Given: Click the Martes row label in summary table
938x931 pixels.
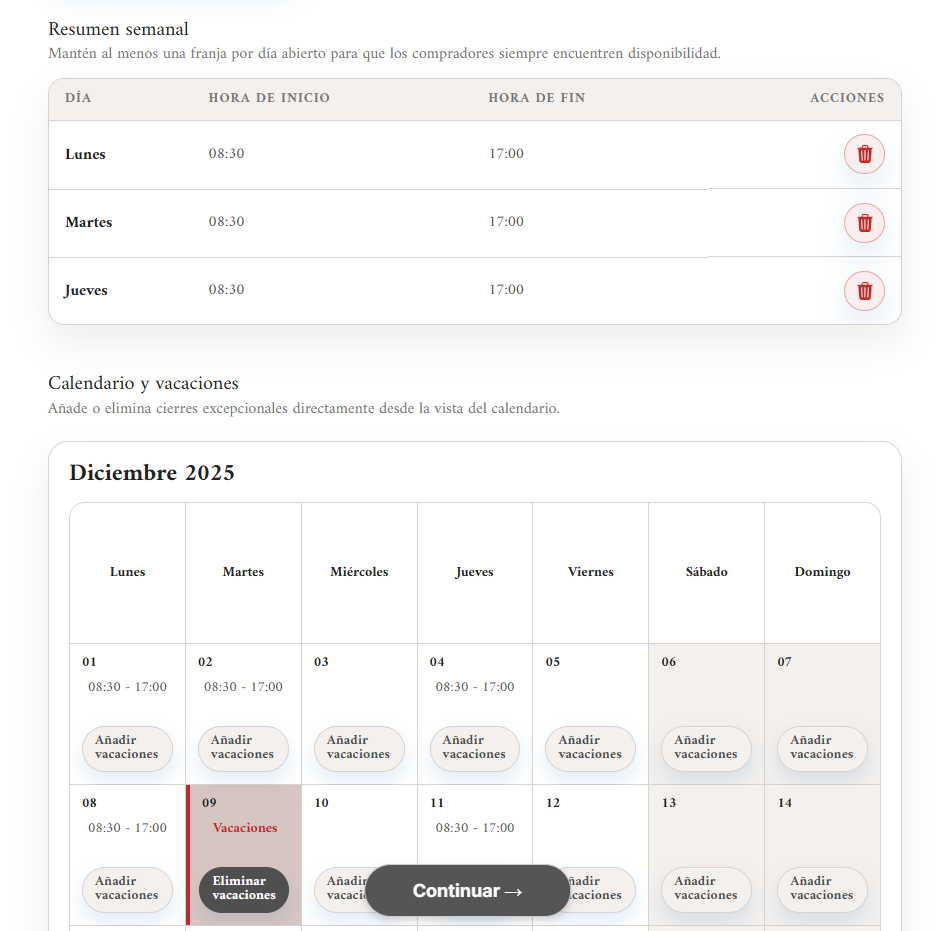Looking at the screenshot, I should coord(89,223).
